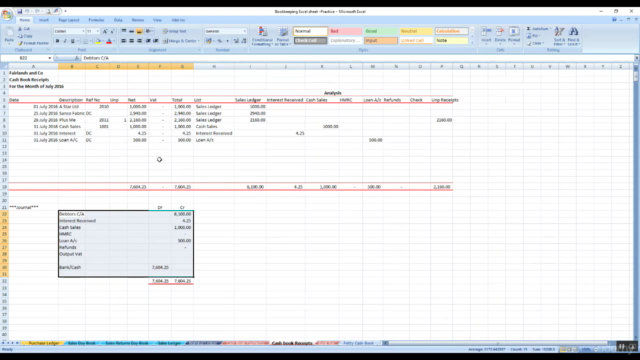The height and width of the screenshot is (360, 640).
Task: Open the Office button menu
Action: pyautogui.click(x=7, y=14)
